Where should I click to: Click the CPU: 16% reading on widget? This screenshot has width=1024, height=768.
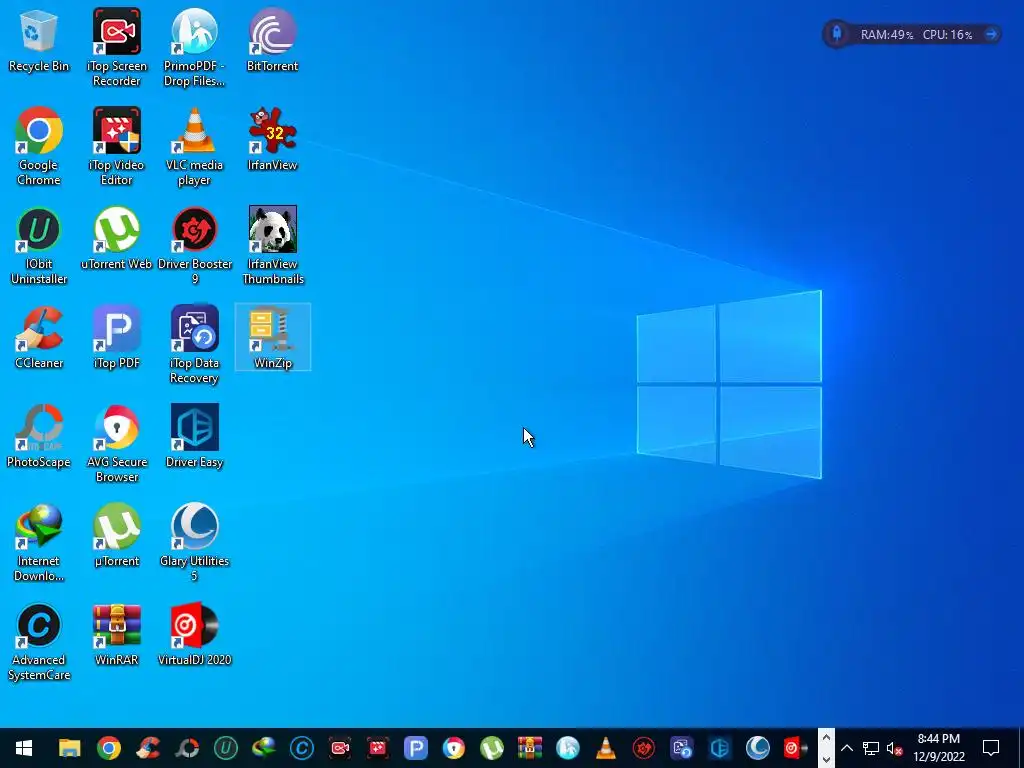(x=948, y=35)
